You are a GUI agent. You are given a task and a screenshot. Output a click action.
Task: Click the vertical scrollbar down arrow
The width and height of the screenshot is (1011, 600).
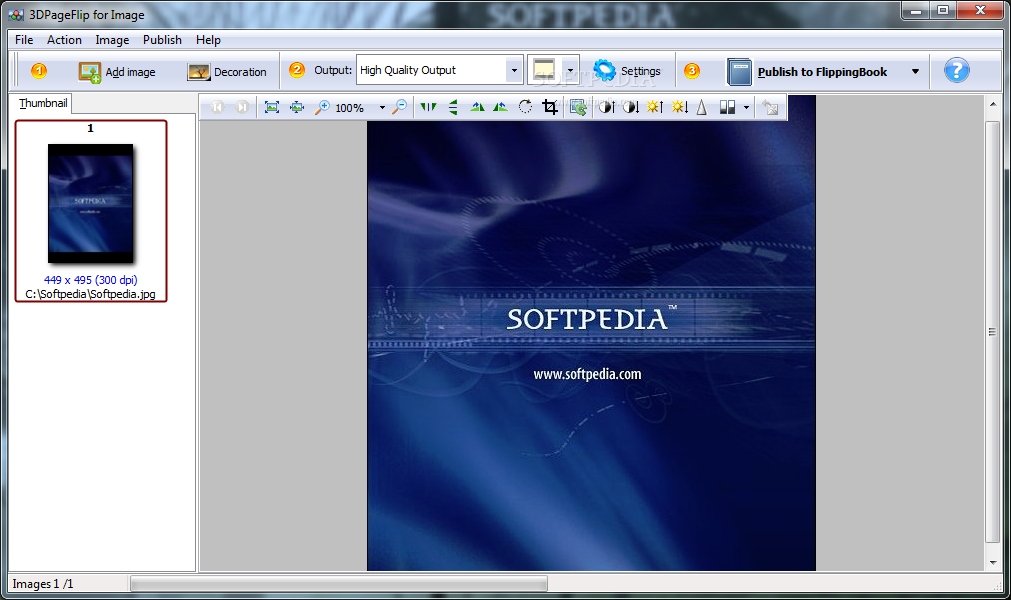click(993, 563)
